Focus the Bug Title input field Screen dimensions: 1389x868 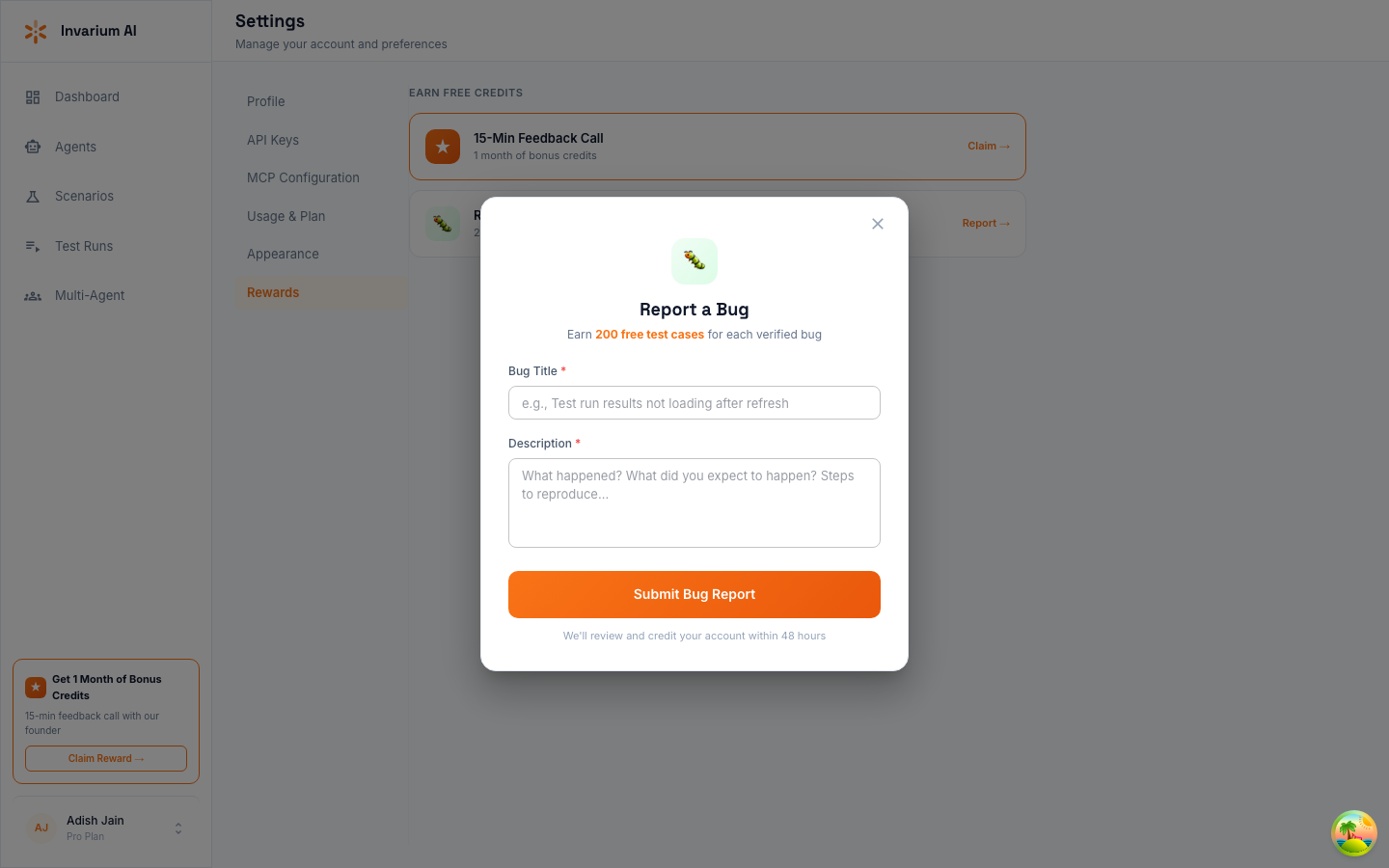[x=694, y=402]
